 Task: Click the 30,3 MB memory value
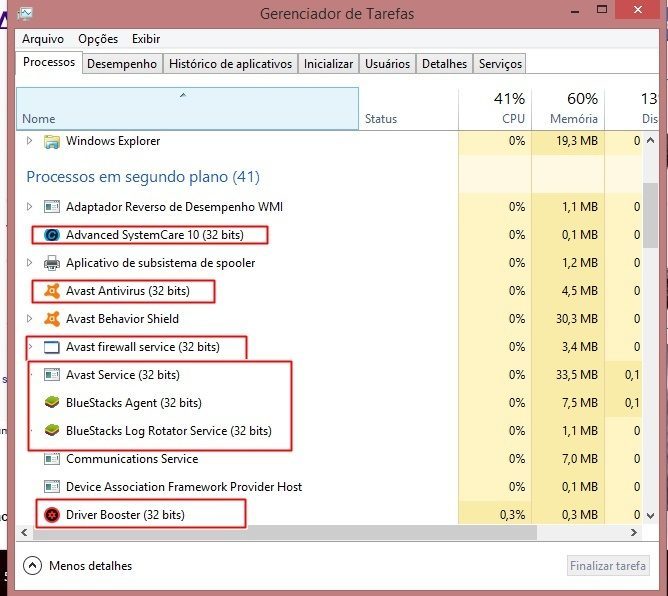click(x=577, y=319)
